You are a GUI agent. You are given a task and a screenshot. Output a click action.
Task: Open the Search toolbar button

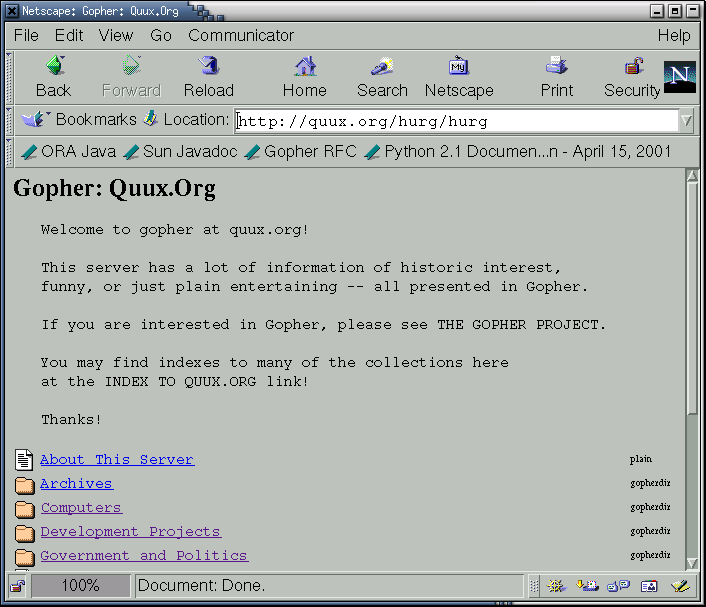[x=382, y=77]
